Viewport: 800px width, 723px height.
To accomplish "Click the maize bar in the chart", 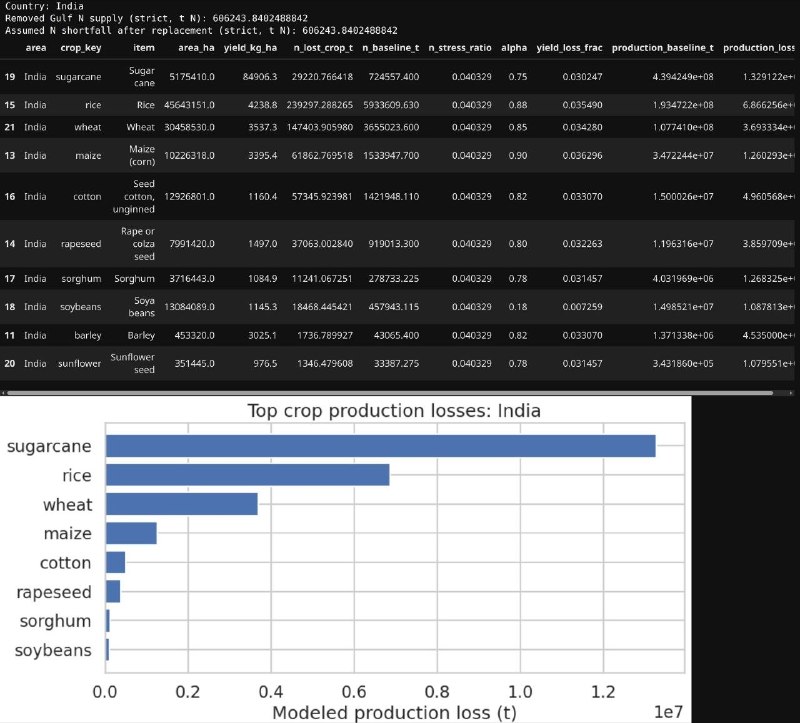I will pos(131,533).
